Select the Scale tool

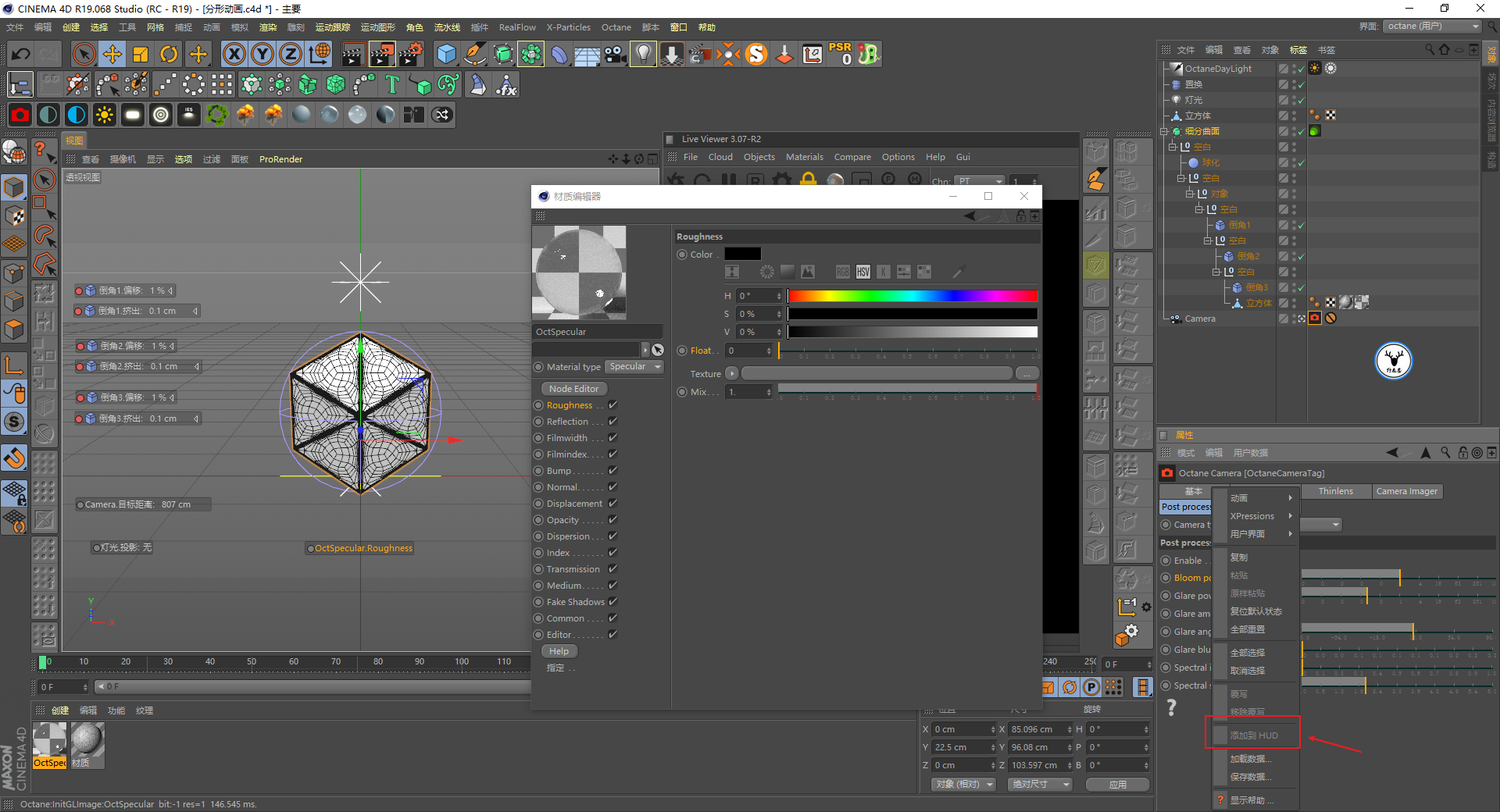point(141,54)
